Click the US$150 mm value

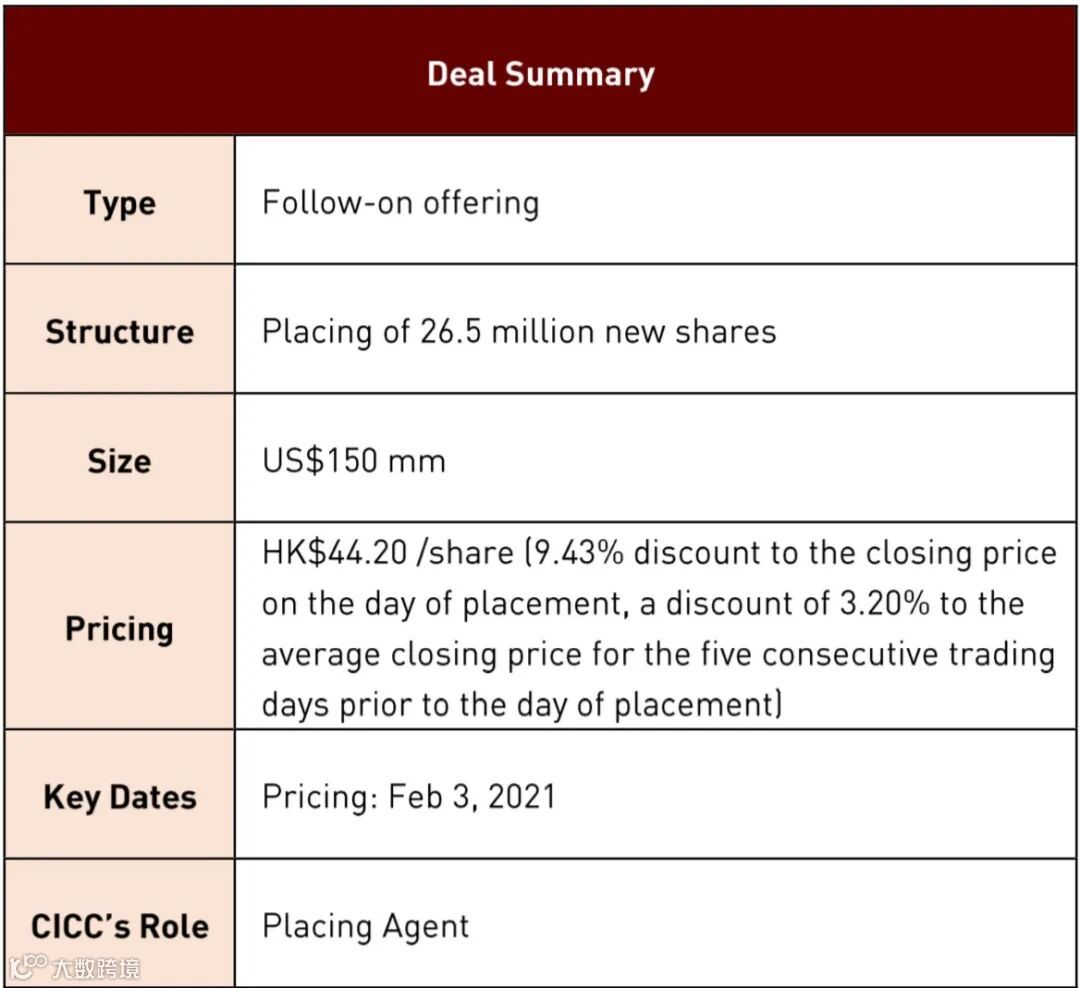pos(353,461)
